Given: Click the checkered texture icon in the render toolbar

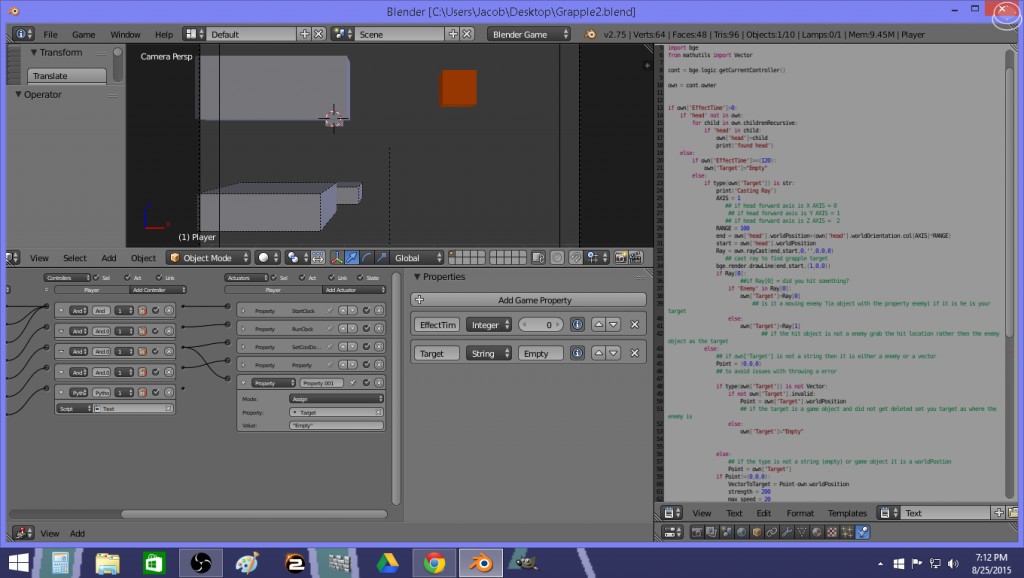Looking at the screenshot, I should coord(832,530).
